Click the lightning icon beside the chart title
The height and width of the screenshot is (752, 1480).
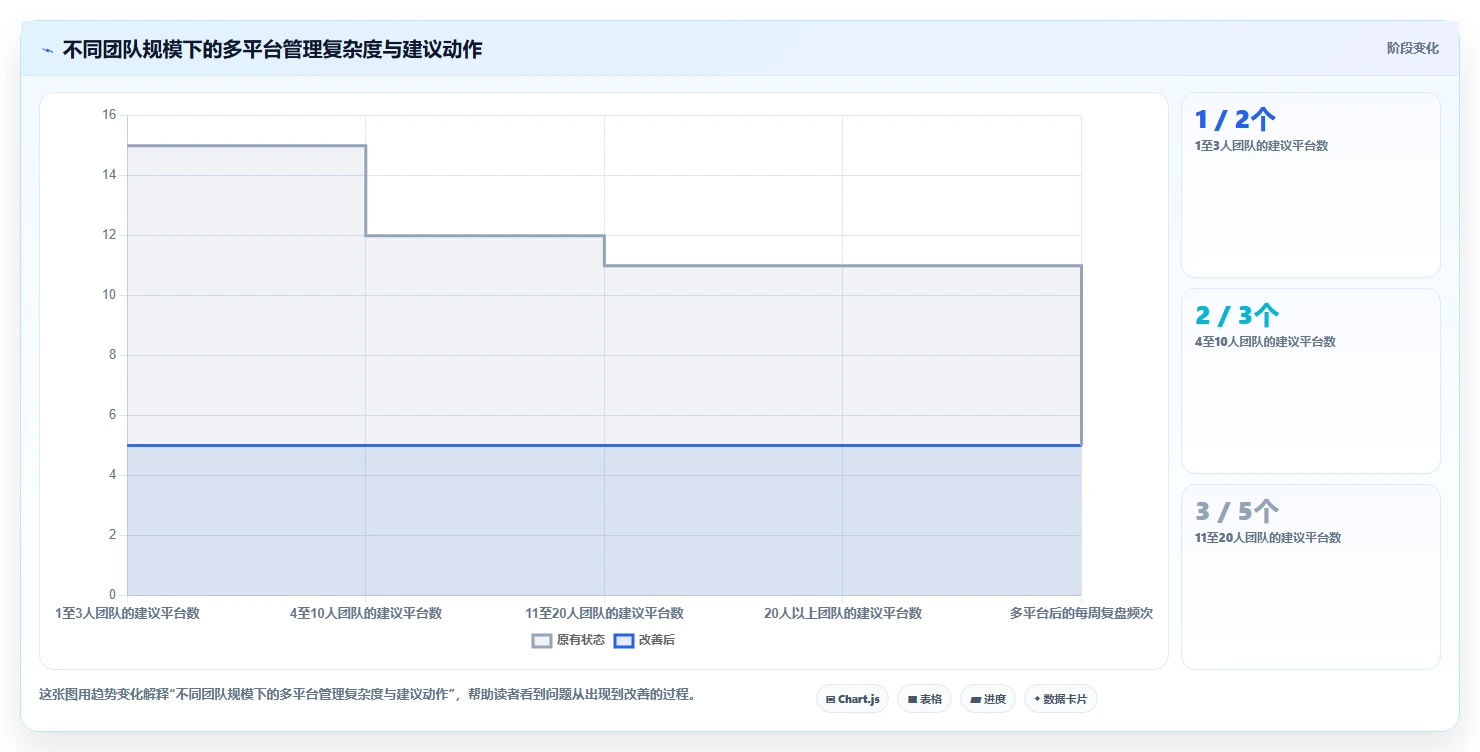[47, 50]
